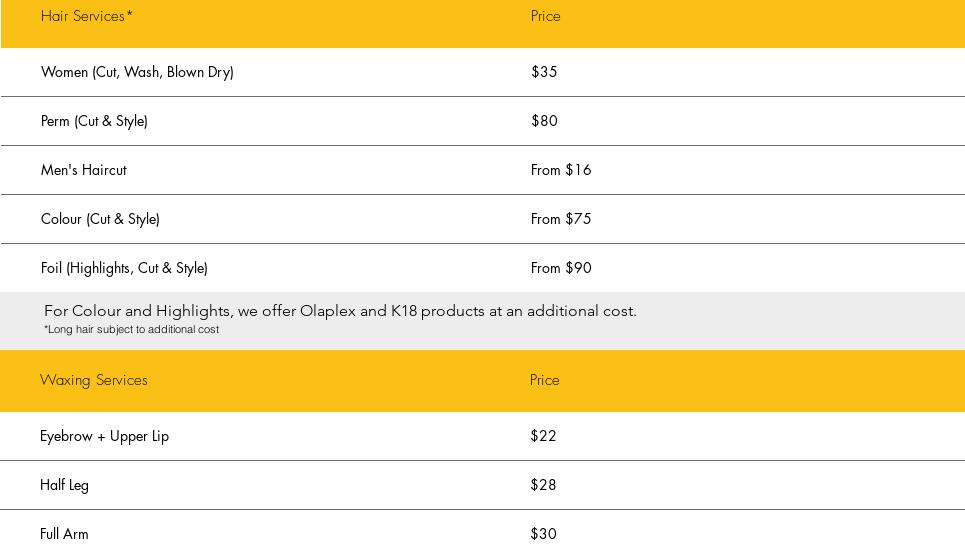Click the Foil (Highlights, Cut & Style) row
This screenshot has width=965, height=550.
124,268
